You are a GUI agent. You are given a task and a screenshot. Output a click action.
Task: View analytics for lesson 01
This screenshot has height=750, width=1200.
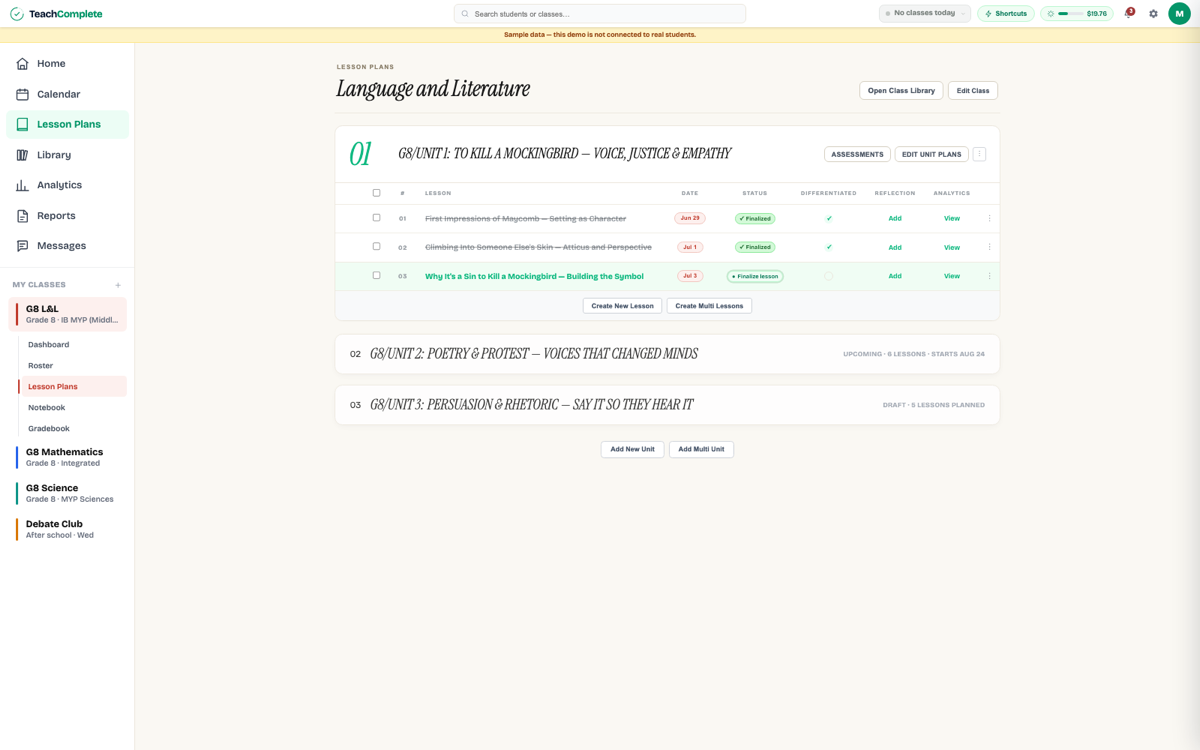(x=952, y=218)
